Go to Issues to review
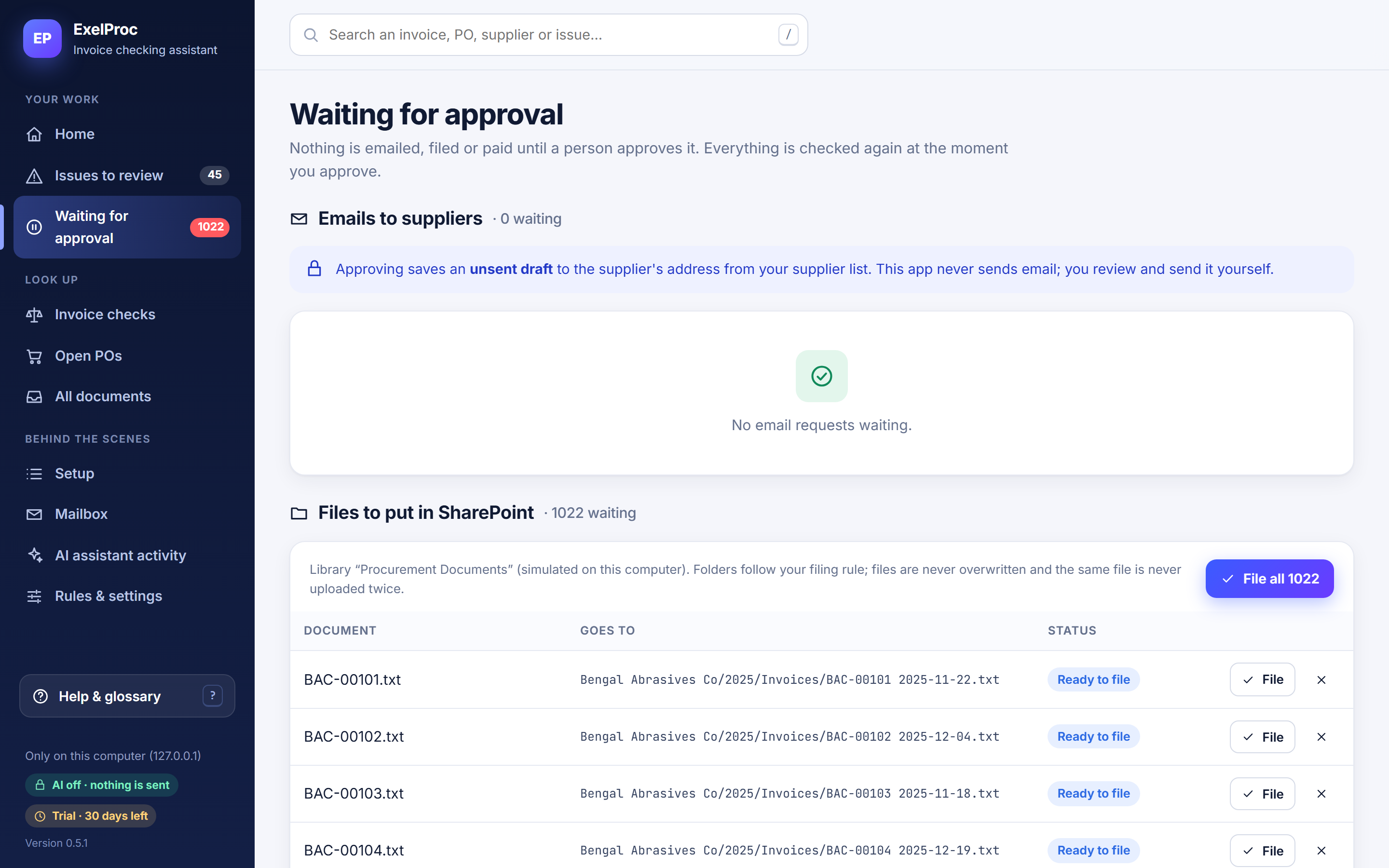The height and width of the screenshot is (868, 1389). [127, 176]
